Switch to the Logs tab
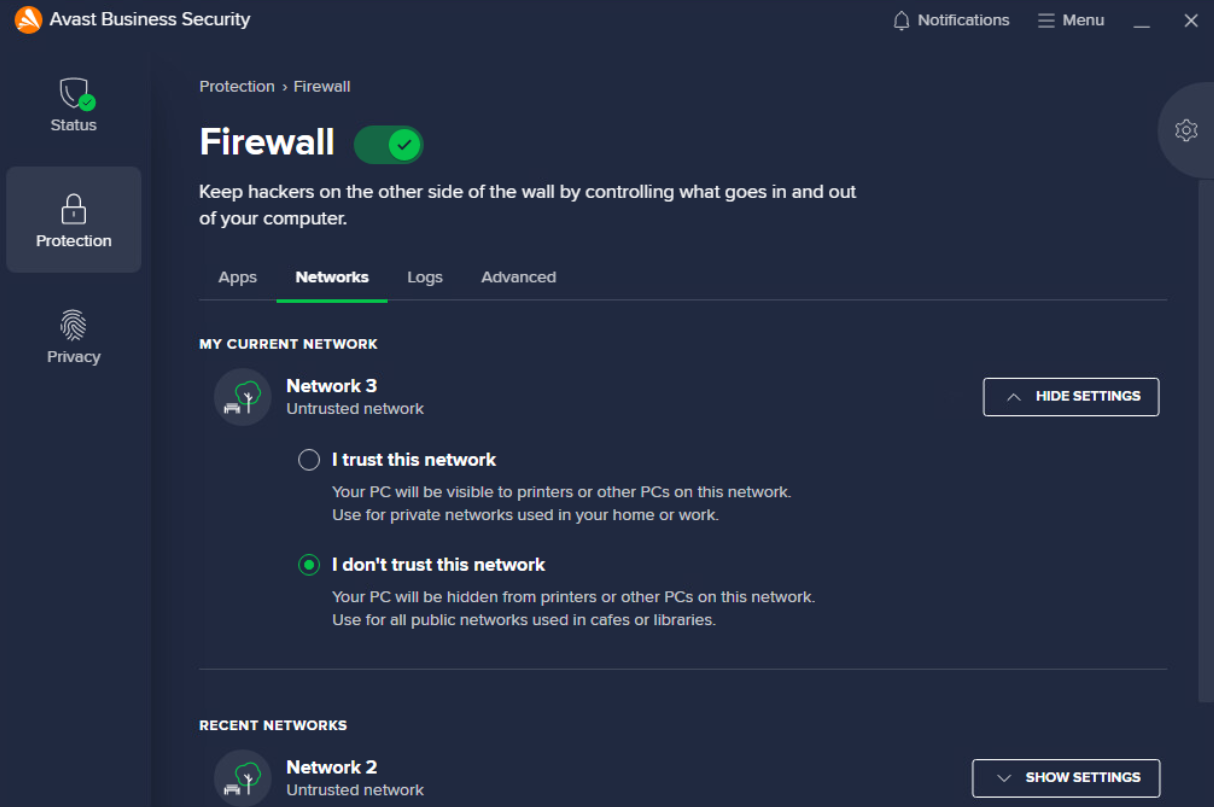The height and width of the screenshot is (807, 1214). (425, 277)
